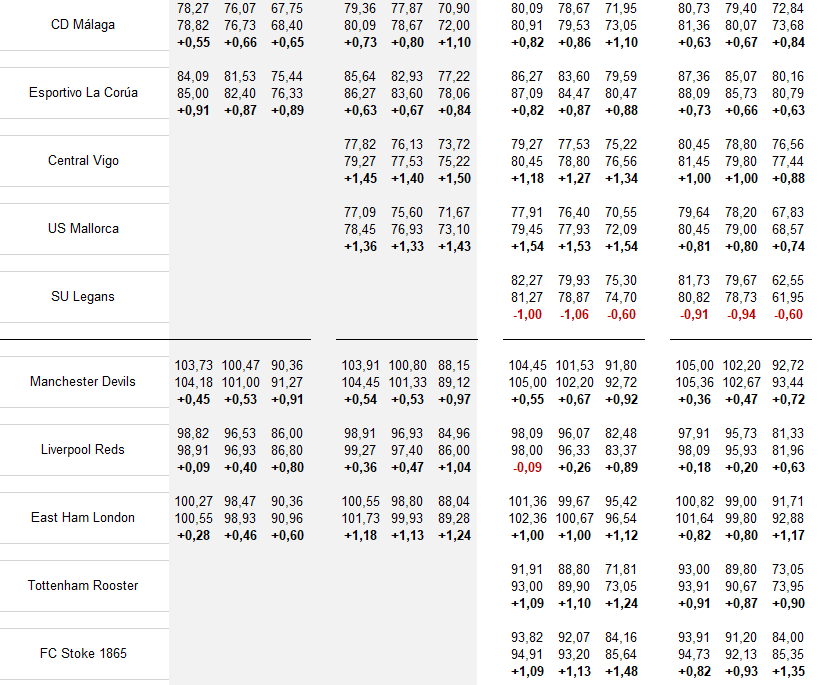This screenshot has height=685, width=819.
Task: Select the CD Málaga team row label
Action: [83, 25]
